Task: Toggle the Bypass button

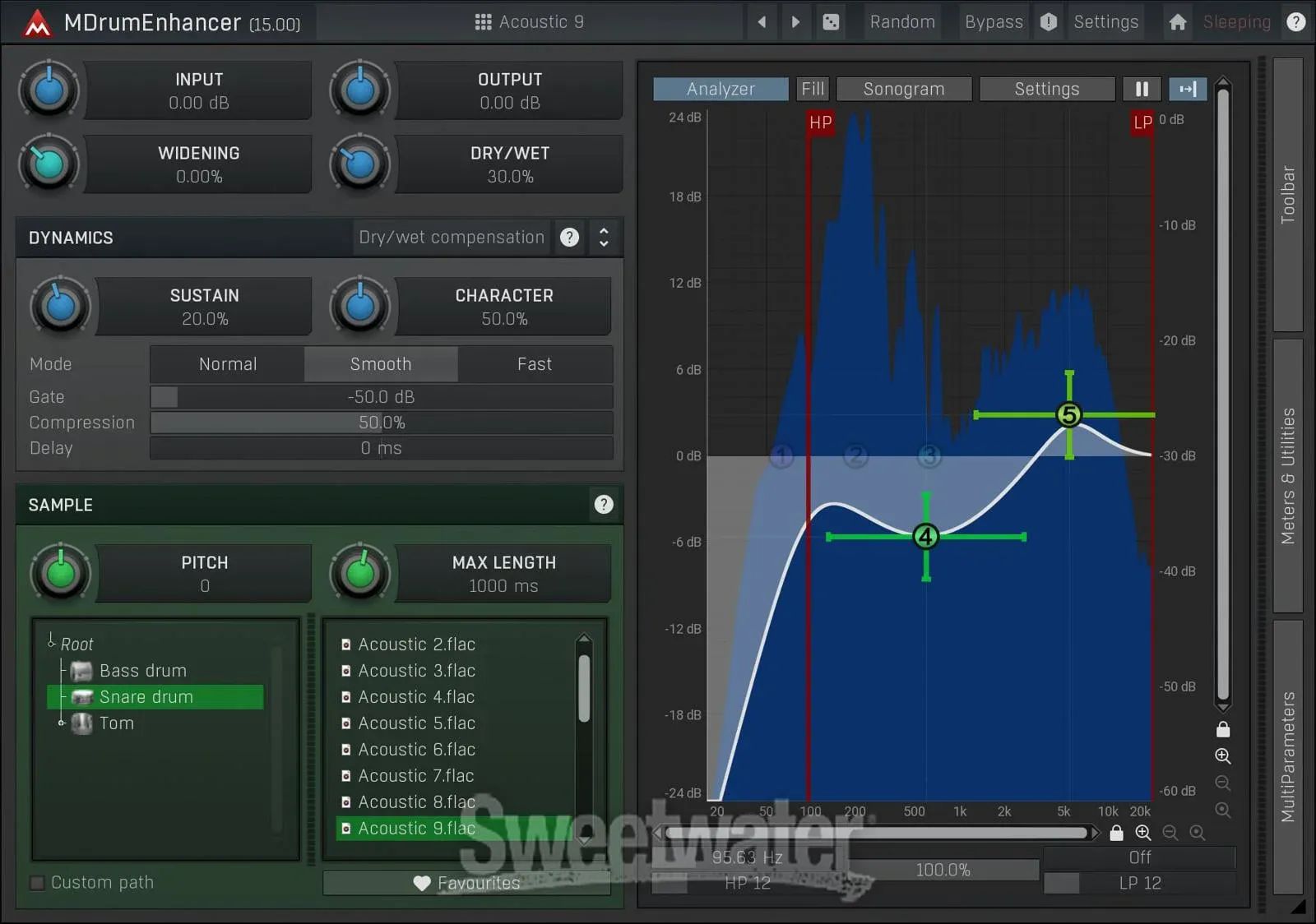Action: pos(994,22)
